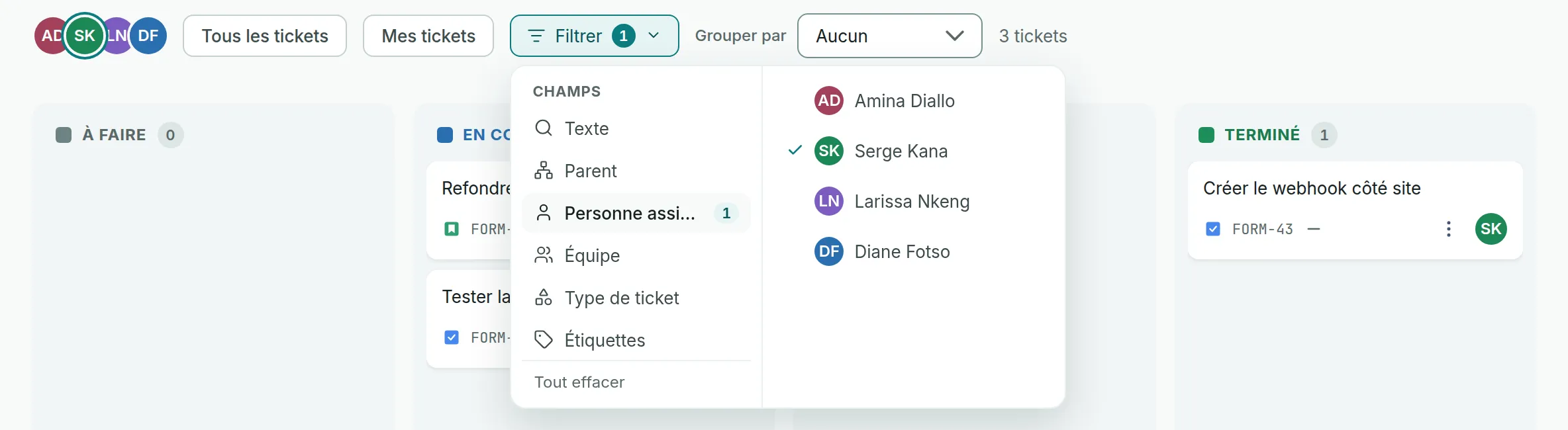This screenshot has width=1568, height=430.
Task: Click the task checkbox icon on Tester card
Action: (452, 337)
